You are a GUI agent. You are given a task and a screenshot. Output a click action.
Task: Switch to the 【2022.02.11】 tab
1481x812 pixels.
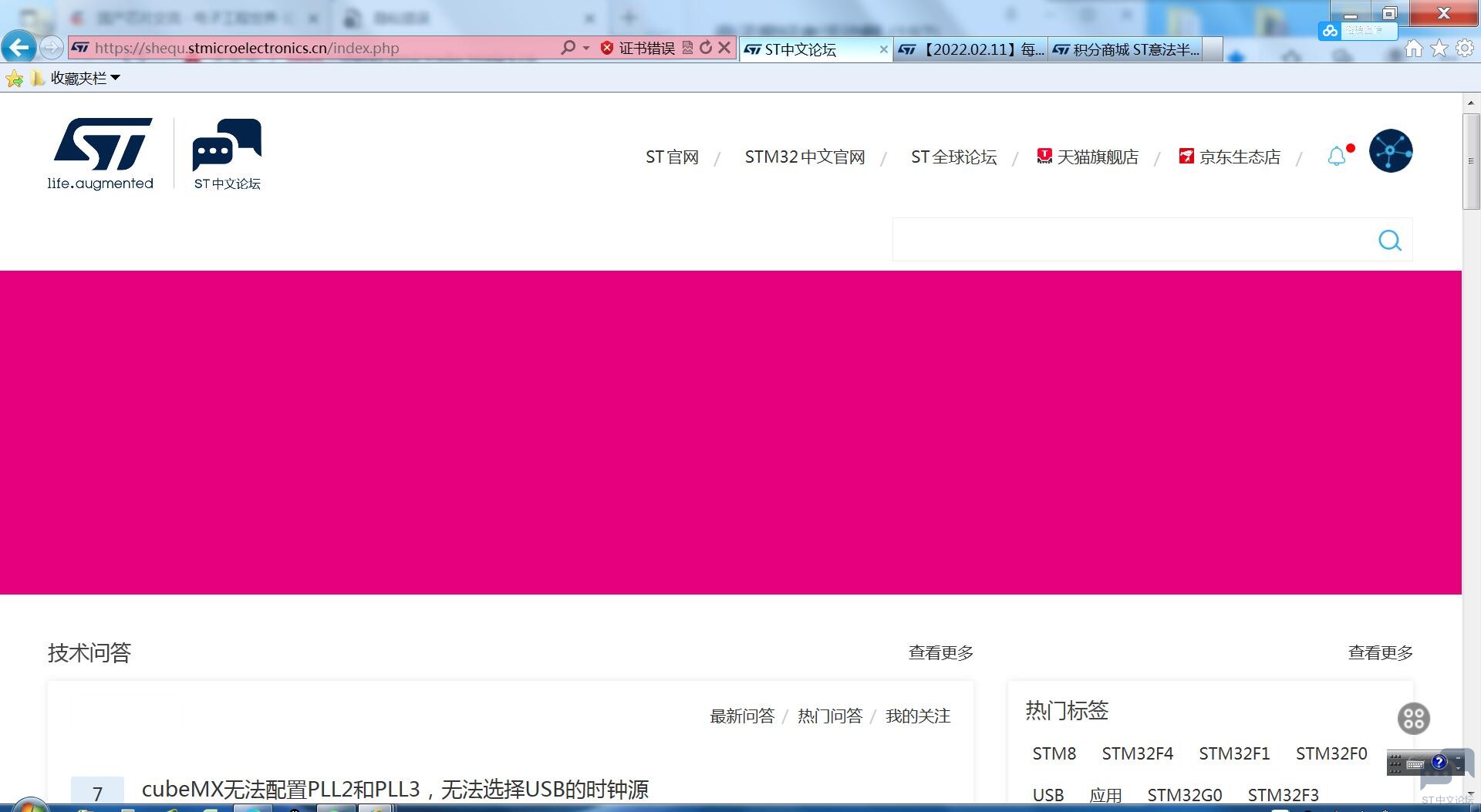point(970,49)
